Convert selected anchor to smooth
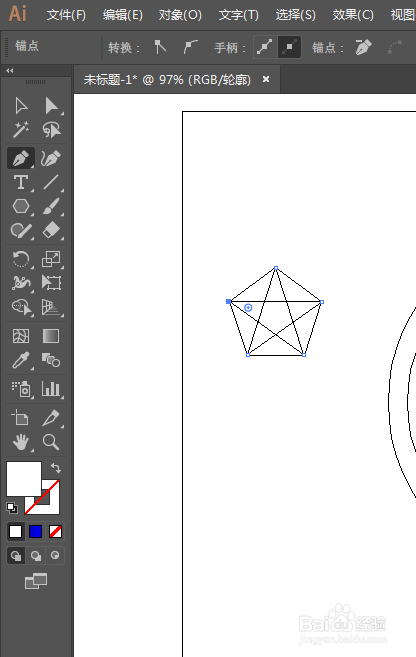416x657 pixels. pyautogui.click(x=191, y=47)
